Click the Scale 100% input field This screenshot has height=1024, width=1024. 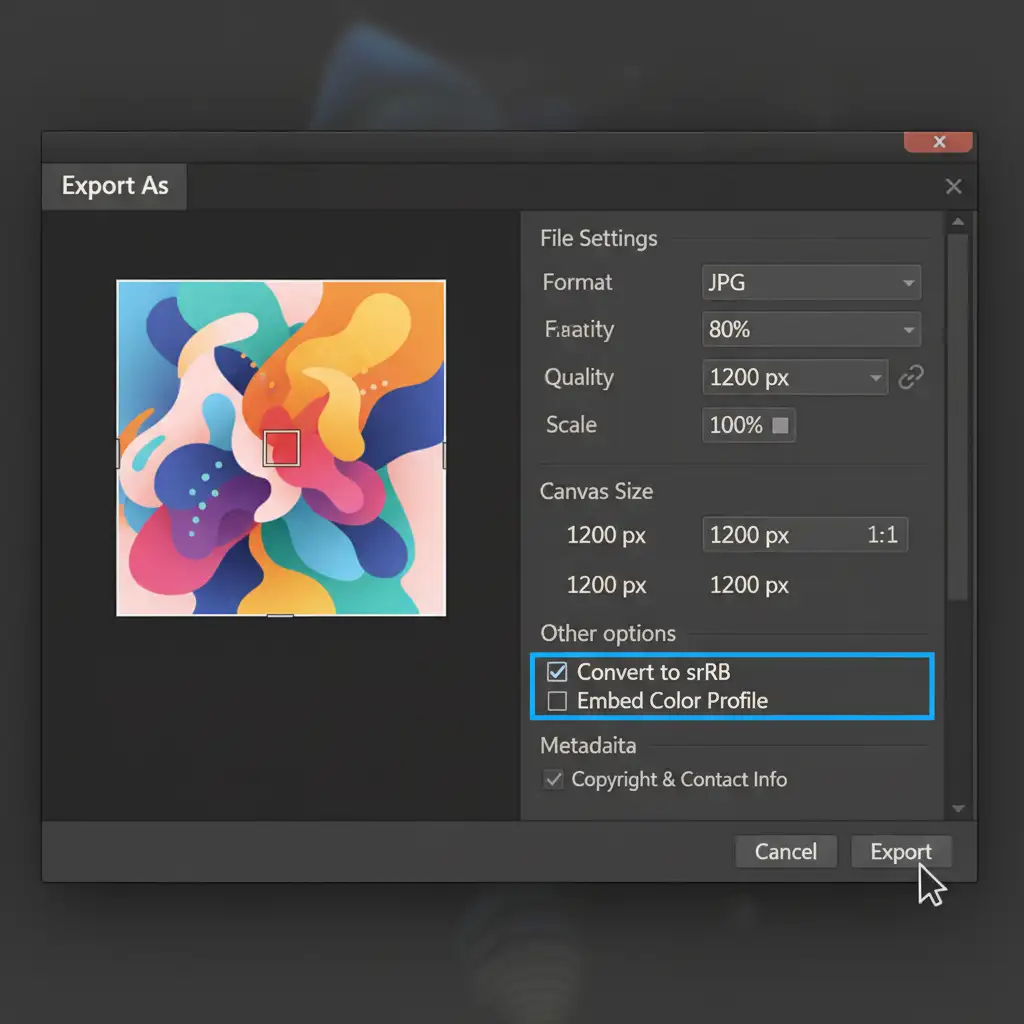pos(736,425)
